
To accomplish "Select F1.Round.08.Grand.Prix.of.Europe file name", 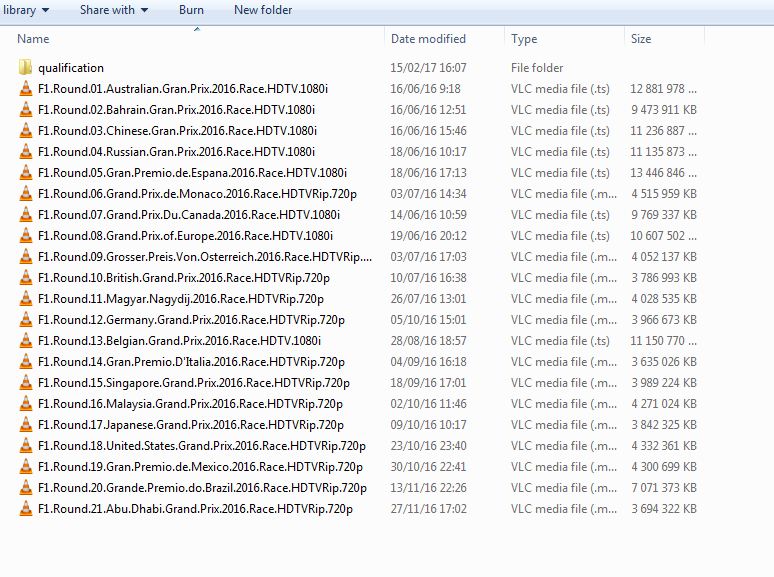I will [x=185, y=236].
